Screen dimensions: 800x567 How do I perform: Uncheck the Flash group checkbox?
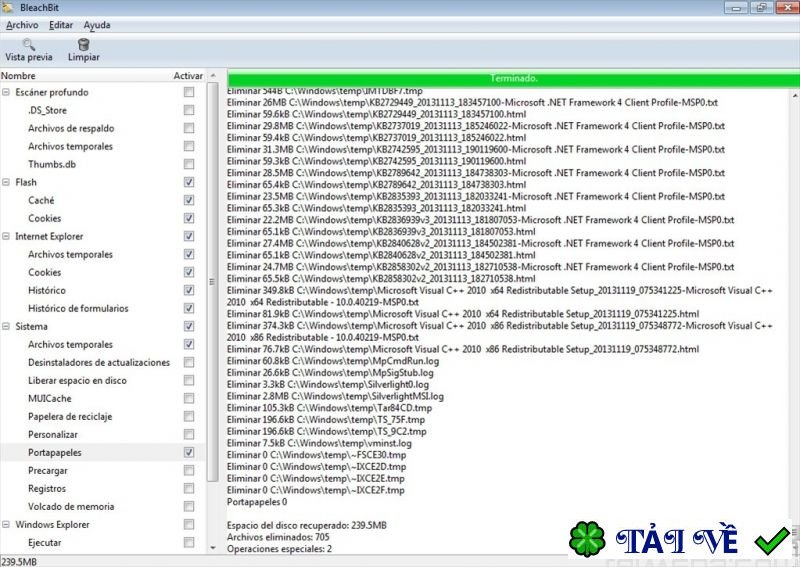[189, 182]
